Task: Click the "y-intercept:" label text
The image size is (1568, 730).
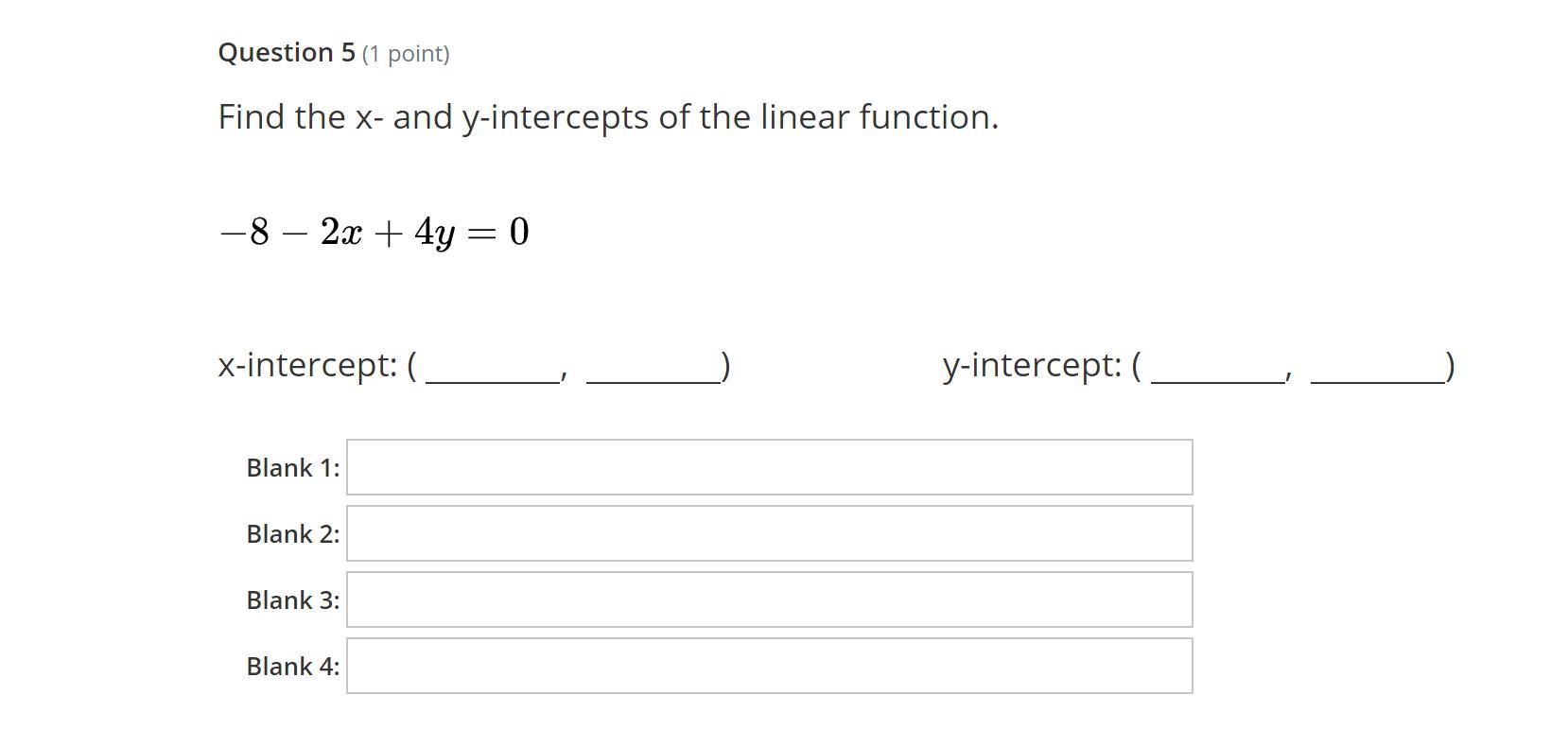Action: (1033, 366)
